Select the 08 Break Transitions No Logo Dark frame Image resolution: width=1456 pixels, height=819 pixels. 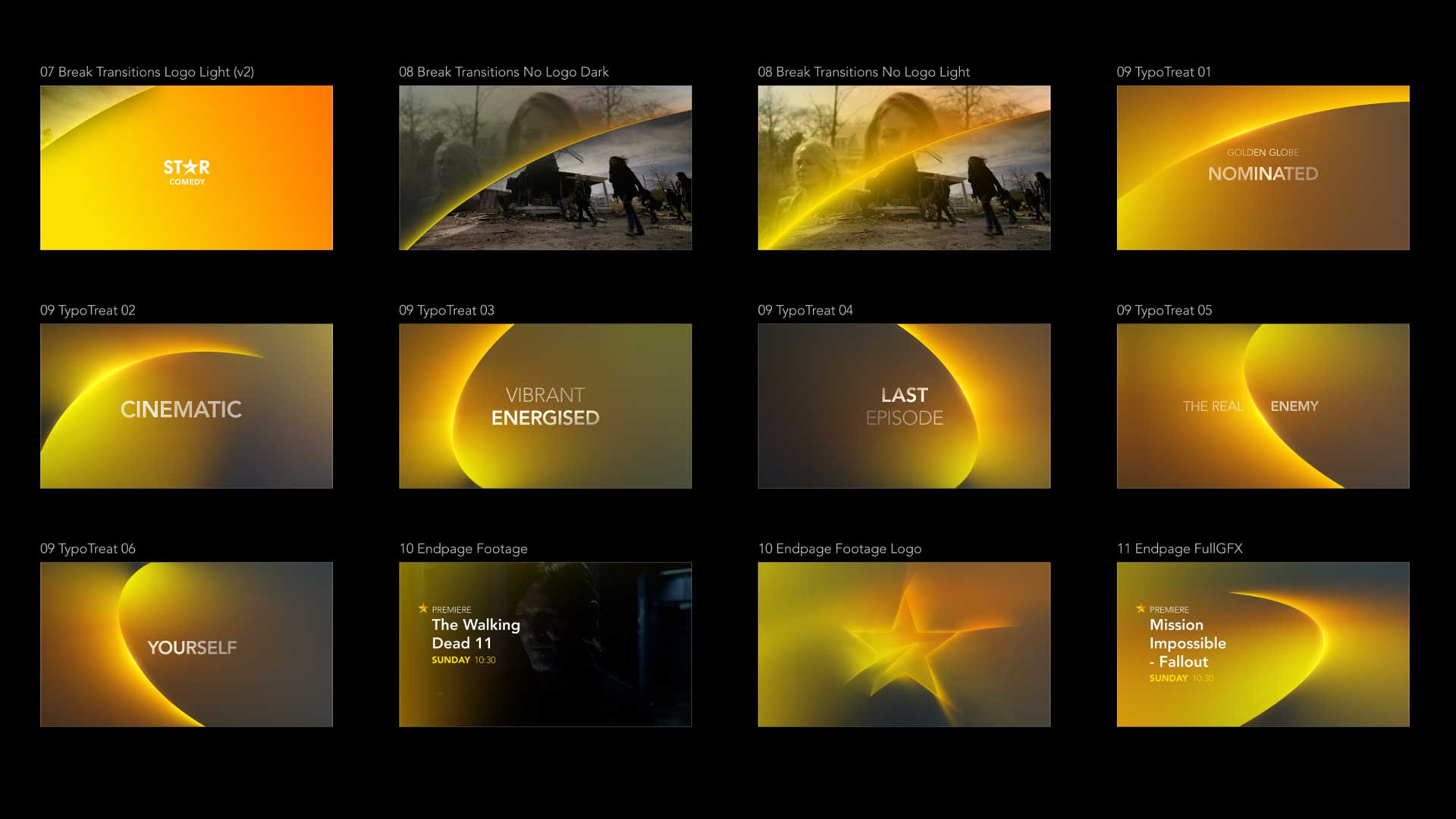544,168
